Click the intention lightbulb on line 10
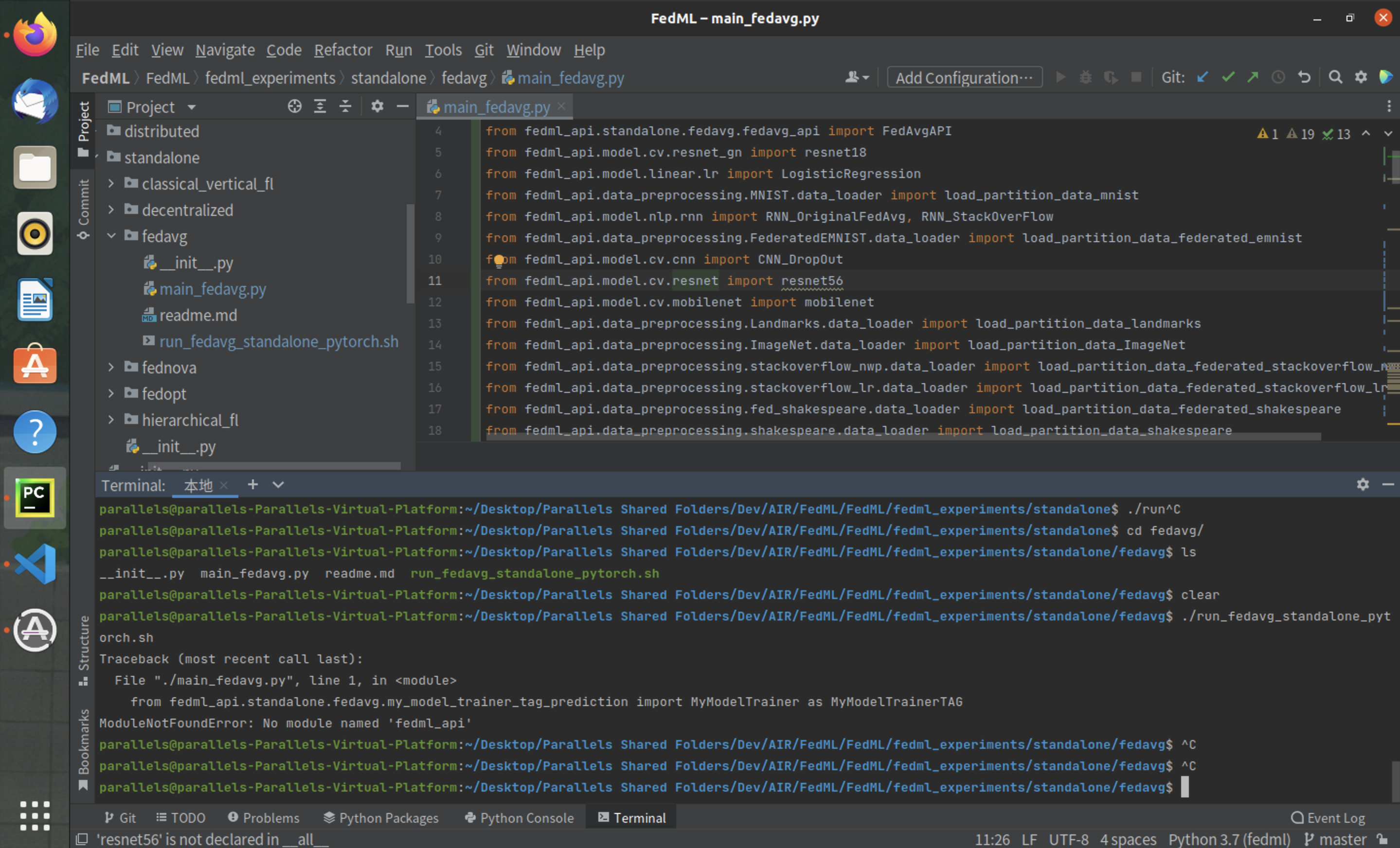The width and height of the screenshot is (1400, 848). [x=498, y=260]
